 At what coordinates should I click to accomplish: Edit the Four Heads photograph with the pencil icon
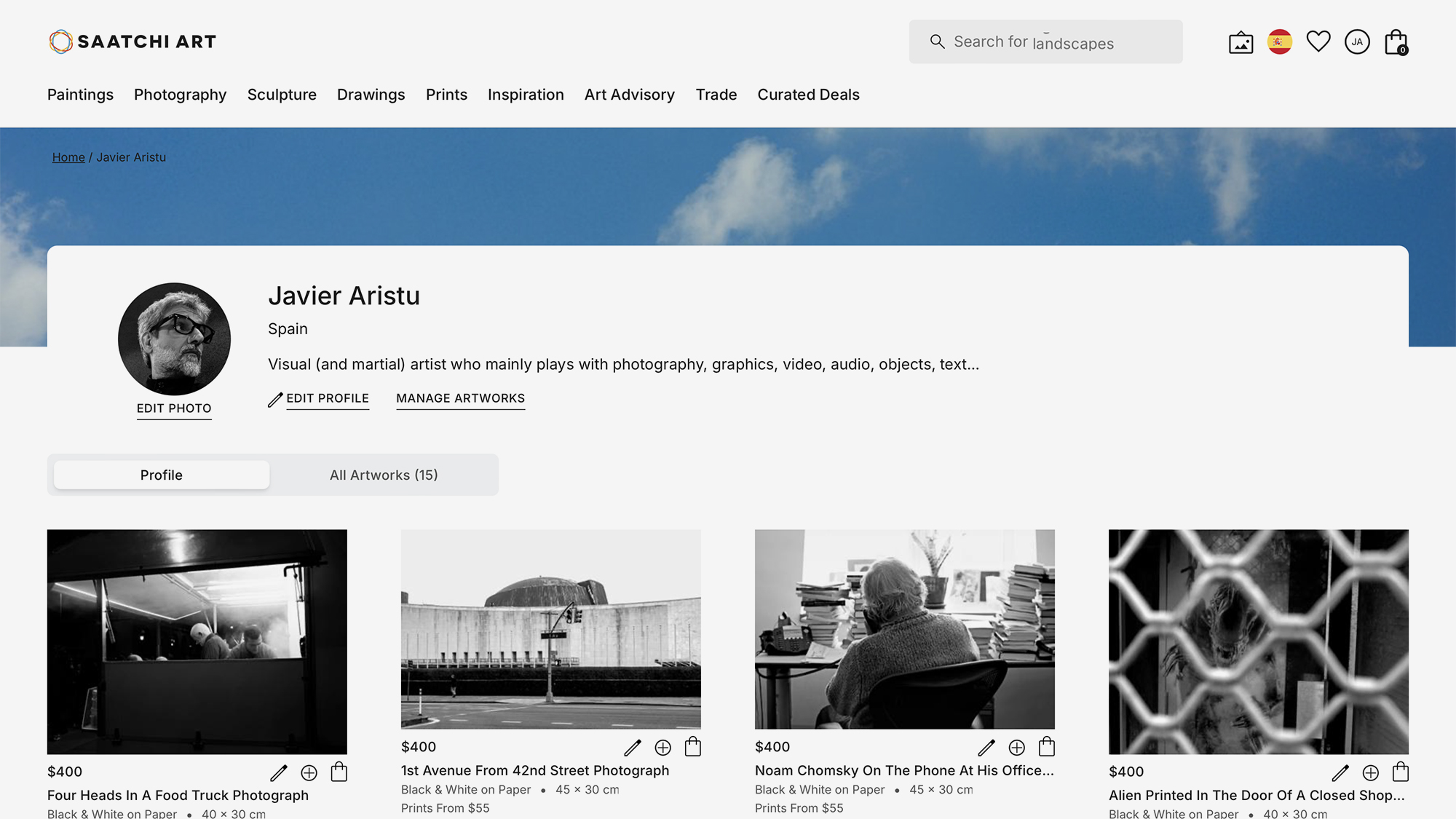(280, 772)
